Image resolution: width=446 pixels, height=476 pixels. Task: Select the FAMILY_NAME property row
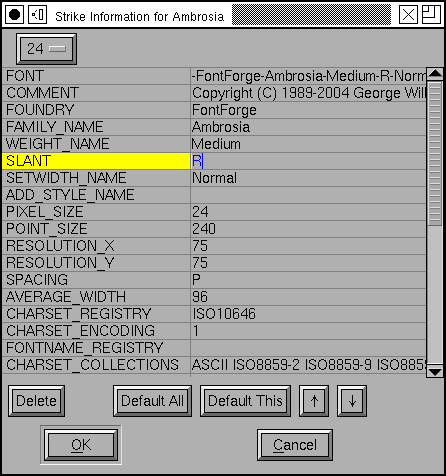click(214, 127)
